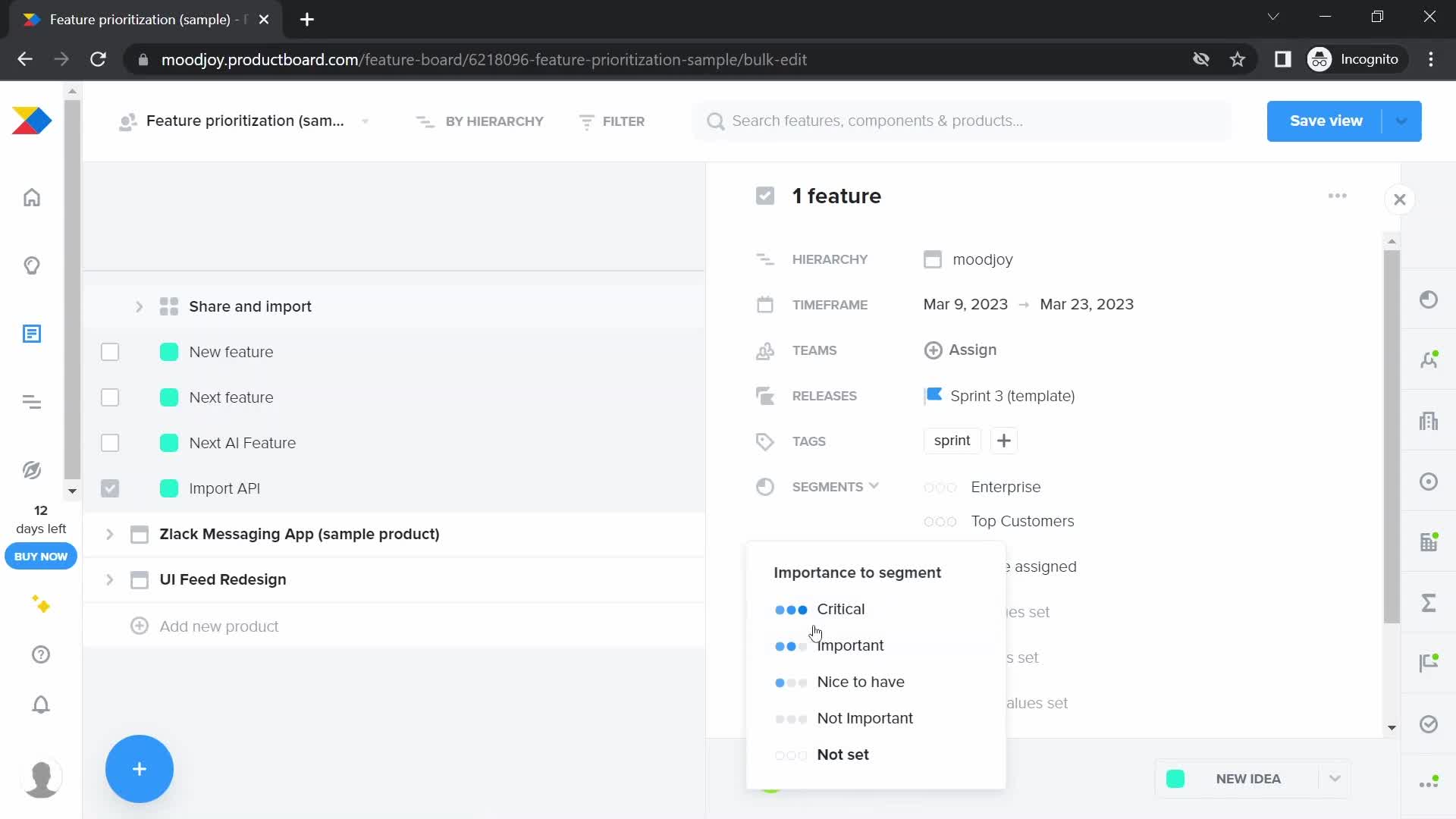Collapse the SEGMENTS section chevron
Screen dimensions: 1456x819
(x=874, y=485)
